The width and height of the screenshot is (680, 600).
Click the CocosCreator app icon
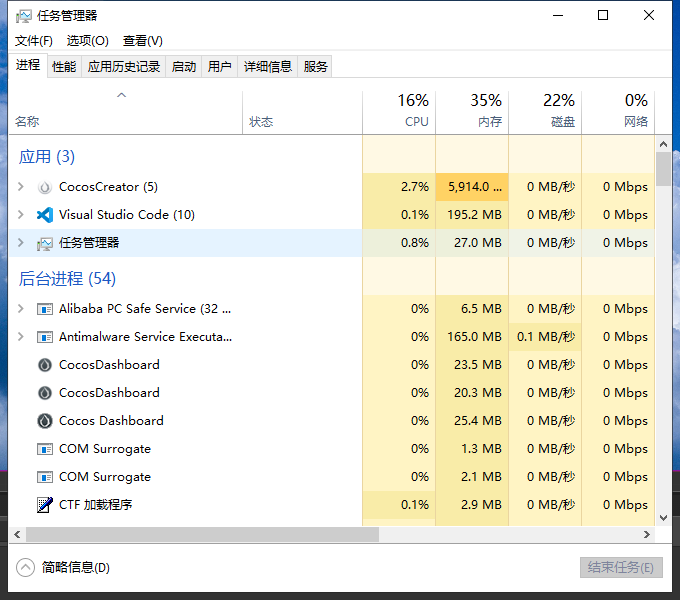[44, 187]
